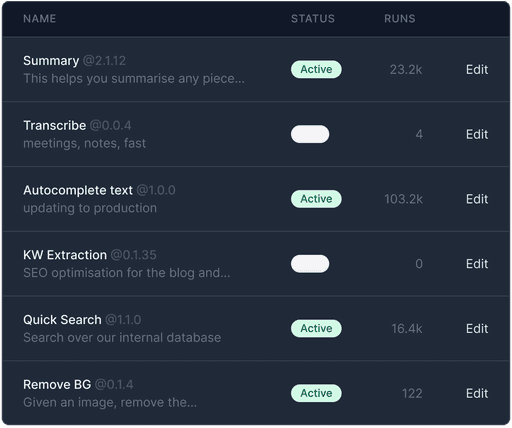
Task: Click description 'Search over our internal database'
Action: coord(122,337)
